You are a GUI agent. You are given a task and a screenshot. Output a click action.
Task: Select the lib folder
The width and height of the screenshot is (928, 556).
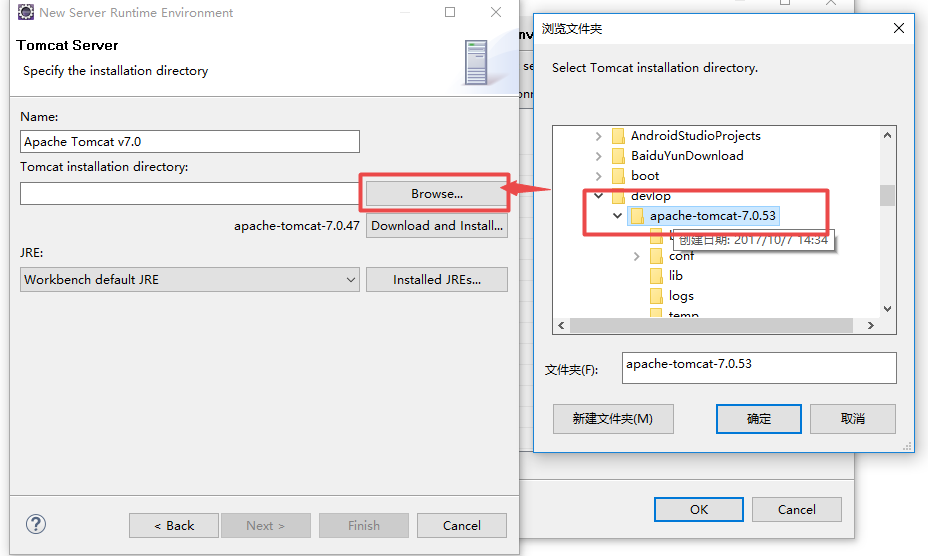point(675,275)
